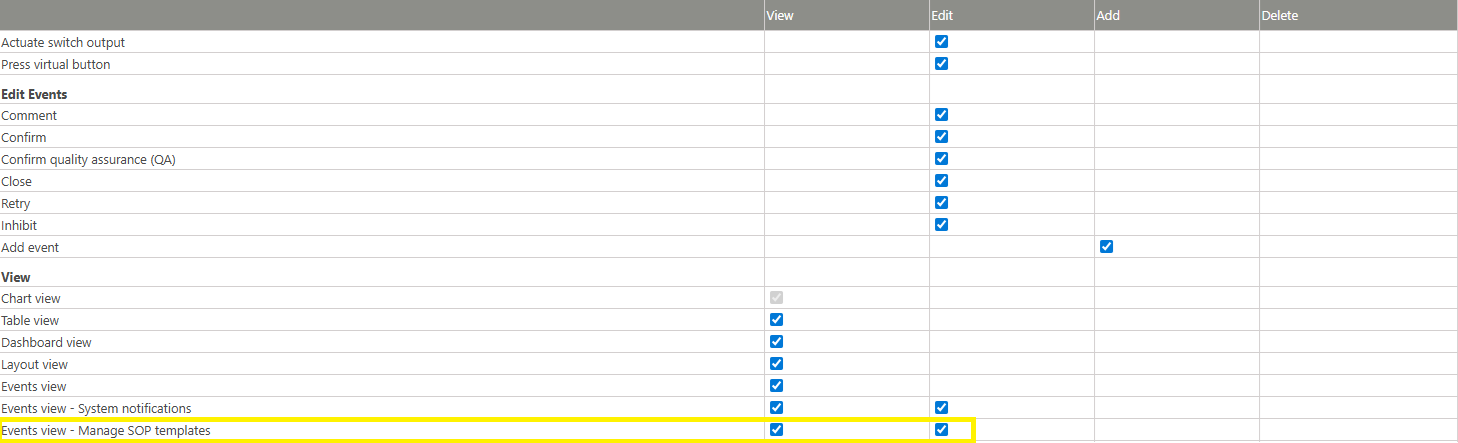The width and height of the screenshot is (1458, 443).
Task: Uncheck Edit for Actuate switch output
Action: tap(941, 42)
